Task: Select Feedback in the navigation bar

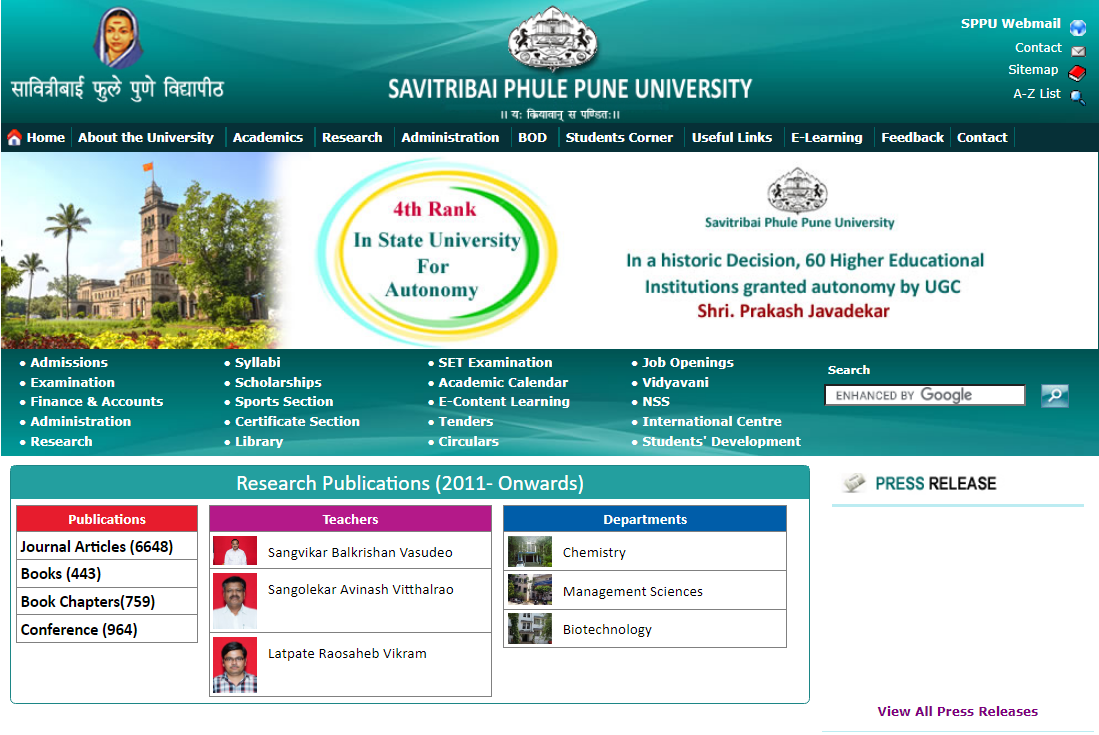Action: pyautogui.click(x=911, y=137)
